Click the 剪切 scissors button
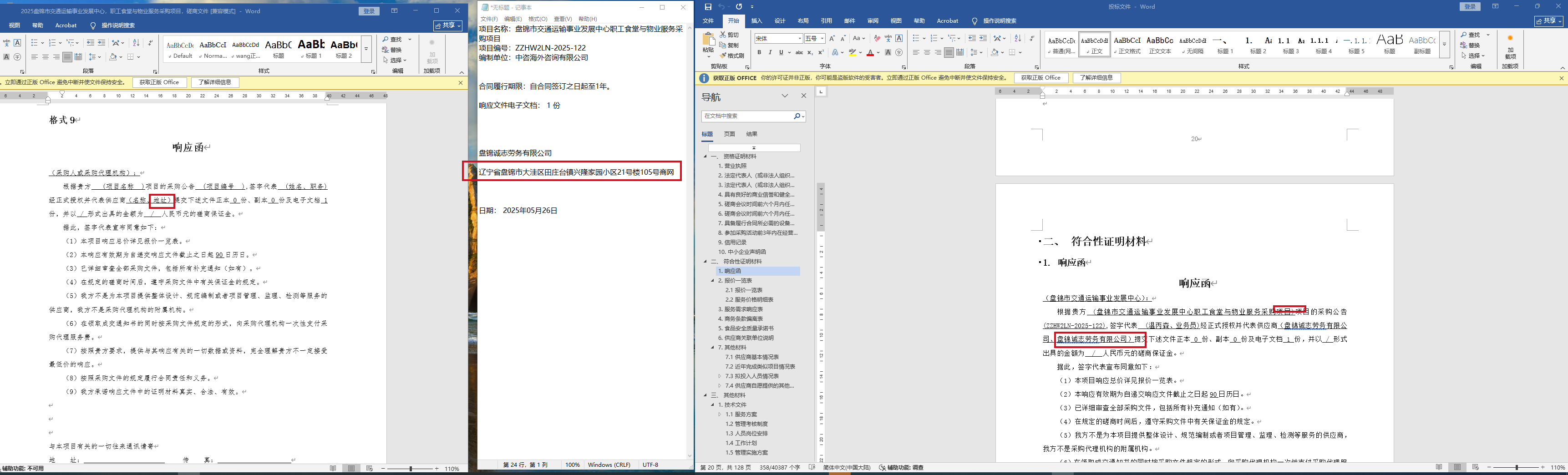This screenshot has width=1568, height=475. (729, 35)
